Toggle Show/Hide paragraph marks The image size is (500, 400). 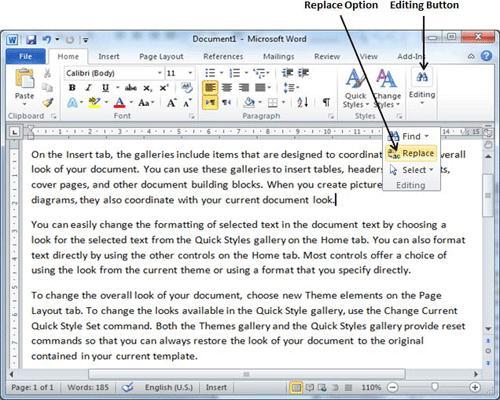point(326,102)
